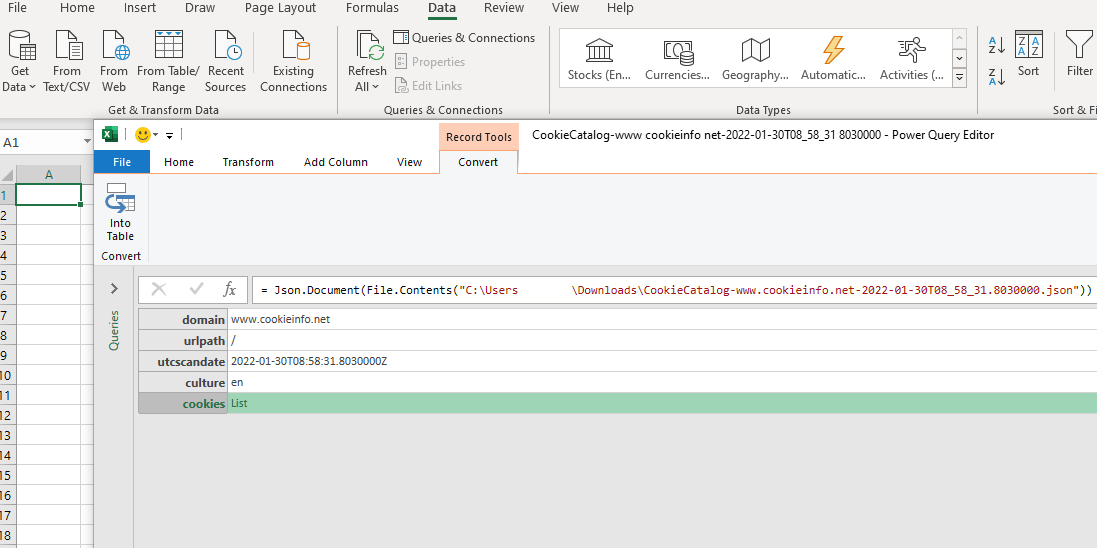Select cell A1 in worksheet
1097x548 pixels.
coord(48,195)
